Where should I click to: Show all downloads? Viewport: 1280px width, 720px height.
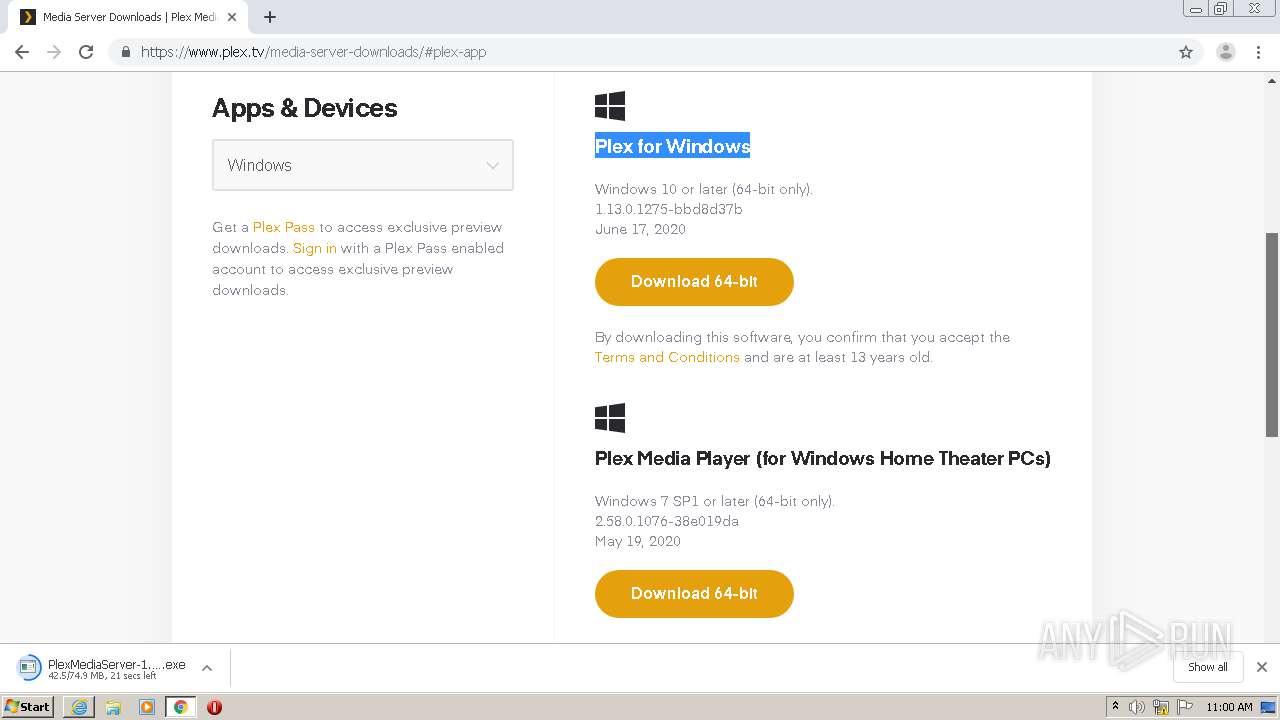(1208, 667)
